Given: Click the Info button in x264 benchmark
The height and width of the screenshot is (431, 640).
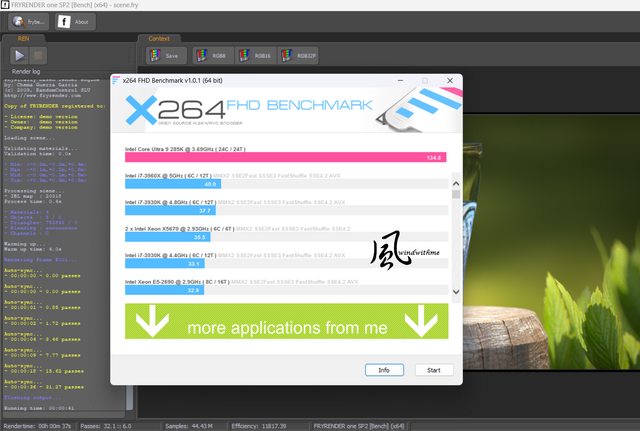Looking at the screenshot, I should 384,369.
